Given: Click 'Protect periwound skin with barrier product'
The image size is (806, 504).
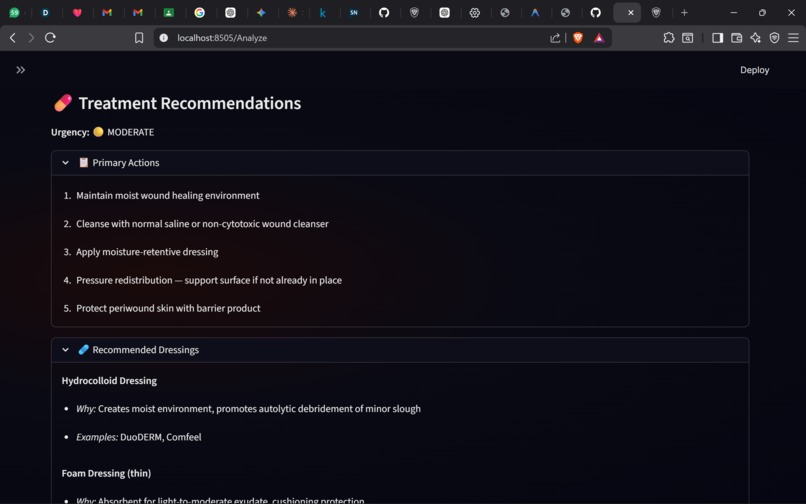Looking at the screenshot, I should 168,309.
